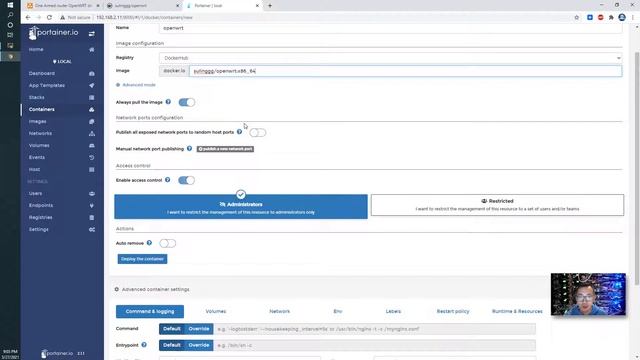Toggle publish all exposed ports to random host ports
The image size is (640, 360).
(x=258, y=133)
